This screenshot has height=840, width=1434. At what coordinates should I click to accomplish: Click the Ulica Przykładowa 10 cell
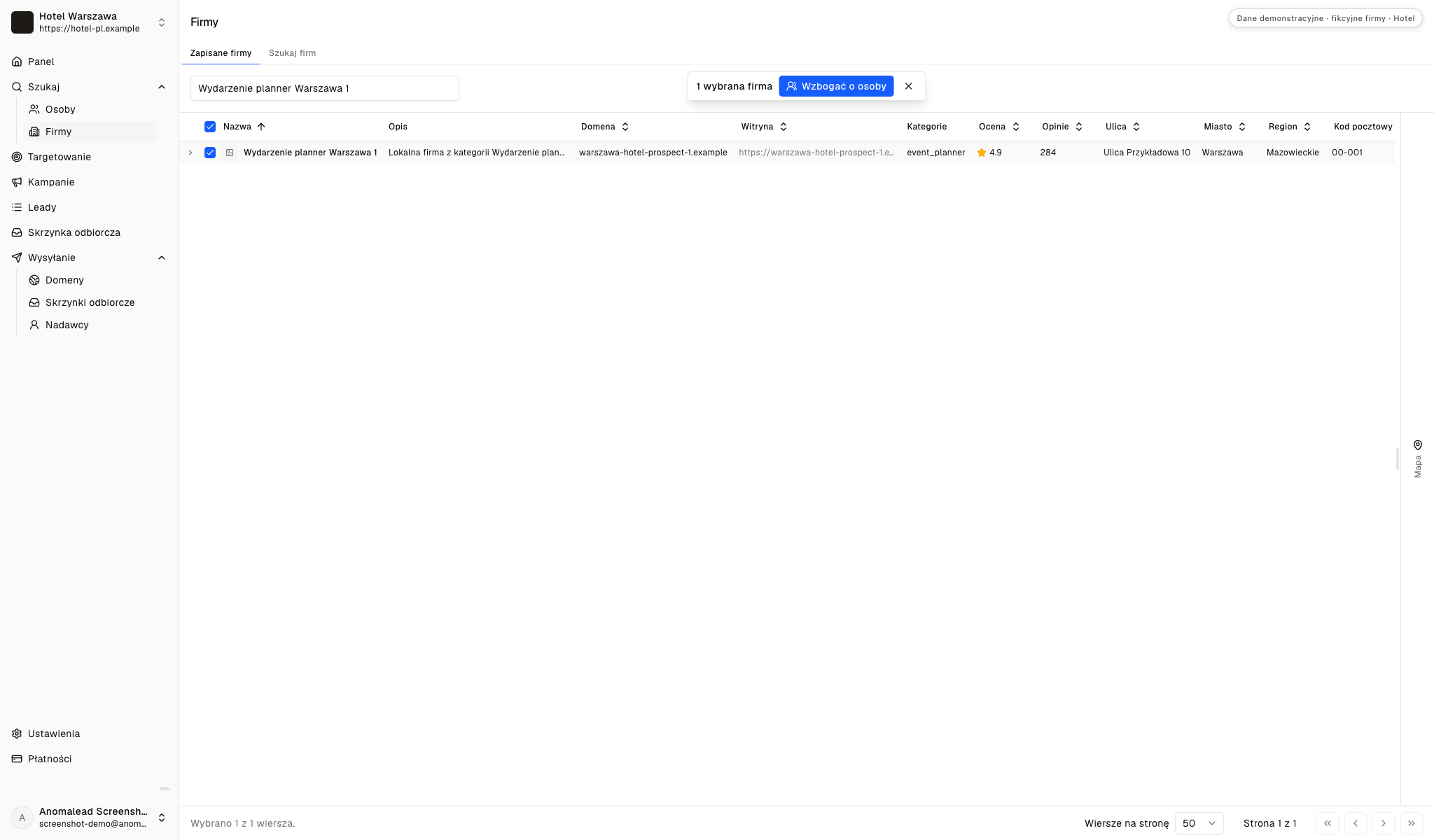pos(1147,153)
